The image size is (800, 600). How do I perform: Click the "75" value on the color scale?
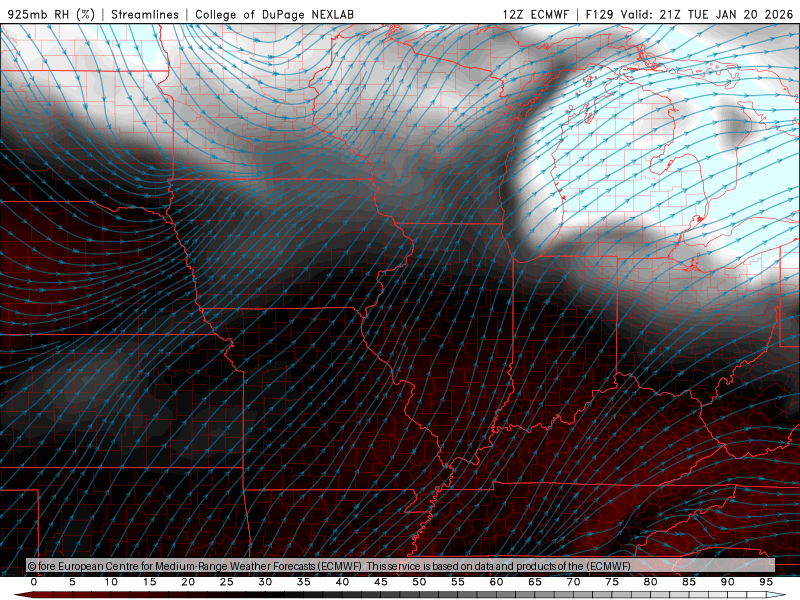612,582
